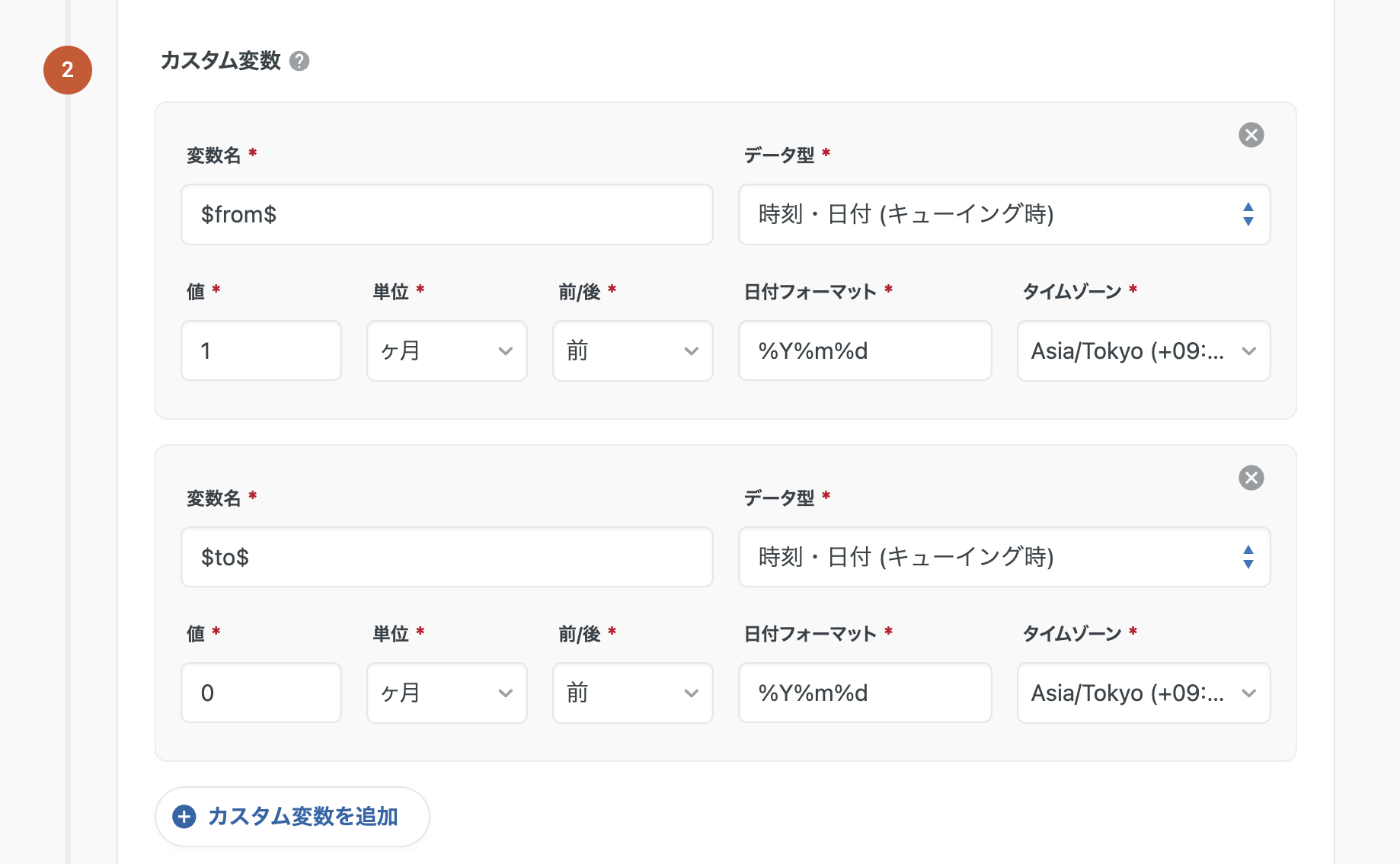Click the 値 field containing 1
This screenshot has width=1400, height=864.
261,351
